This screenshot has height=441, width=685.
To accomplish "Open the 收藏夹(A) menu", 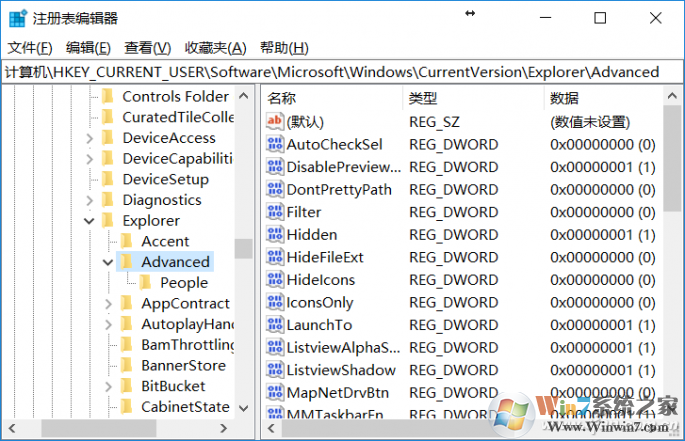I will pyautogui.click(x=215, y=47).
